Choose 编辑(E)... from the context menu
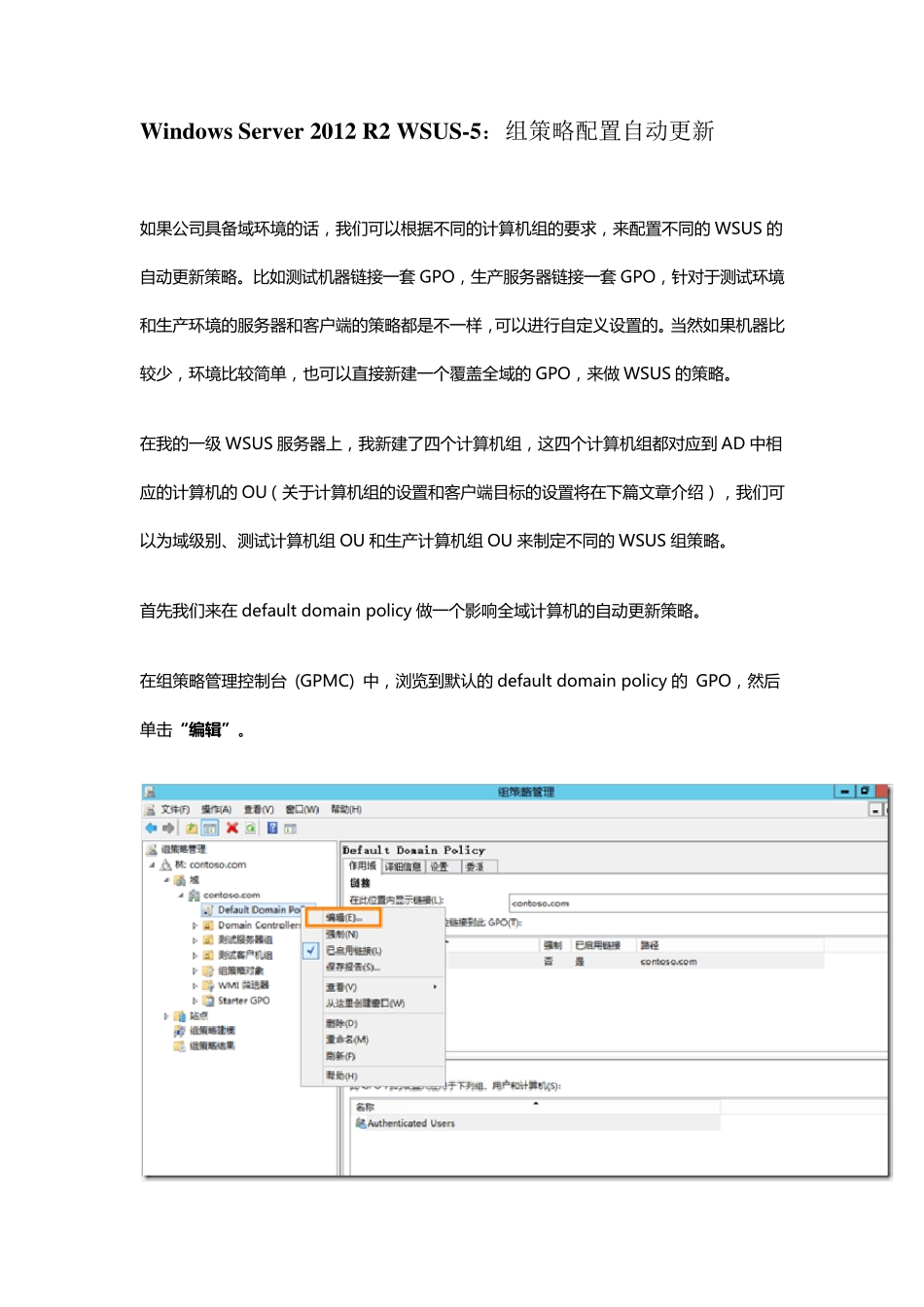 (344, 917)
